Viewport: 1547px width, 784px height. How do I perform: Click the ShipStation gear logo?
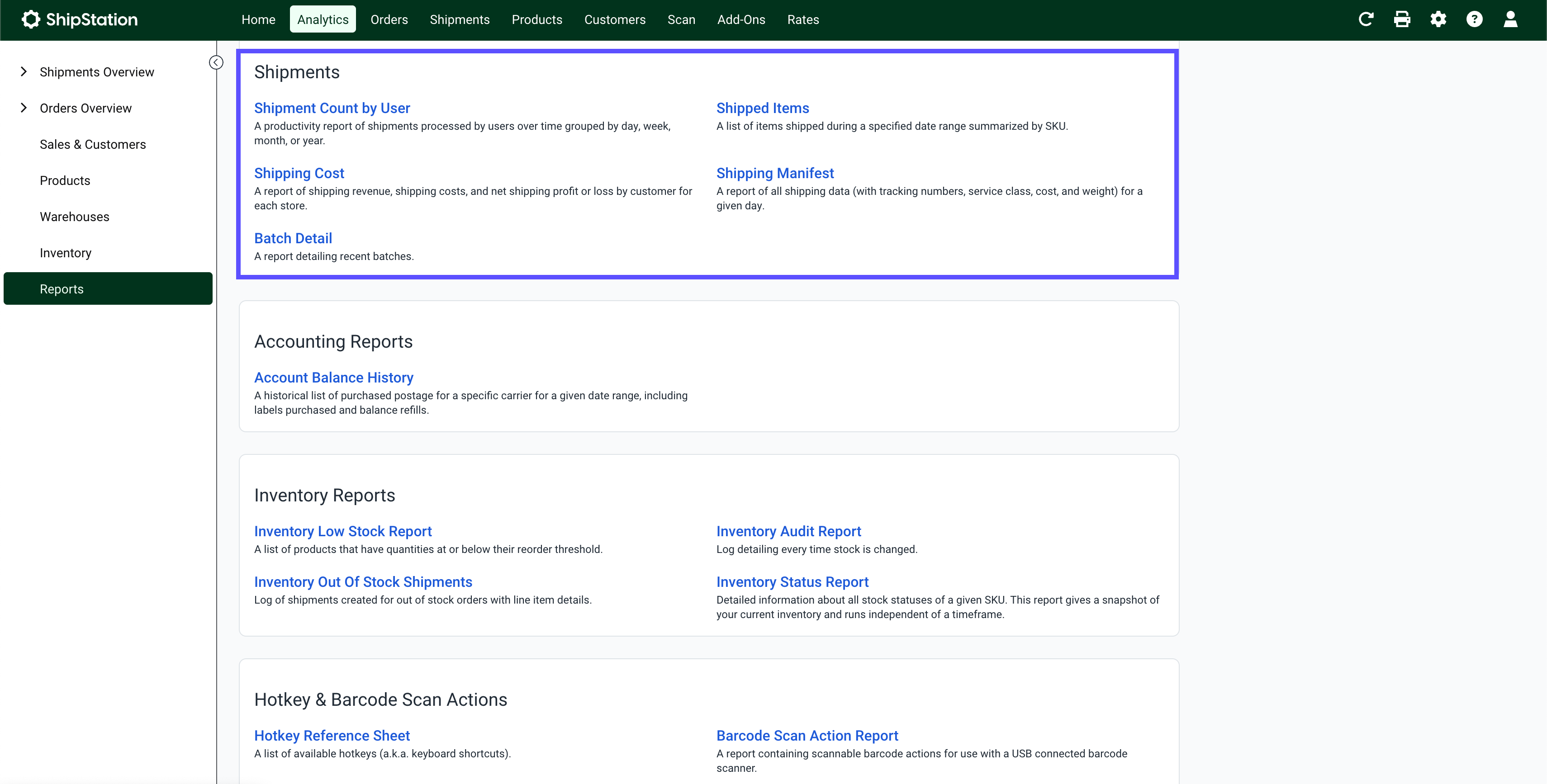click(31, 19)
